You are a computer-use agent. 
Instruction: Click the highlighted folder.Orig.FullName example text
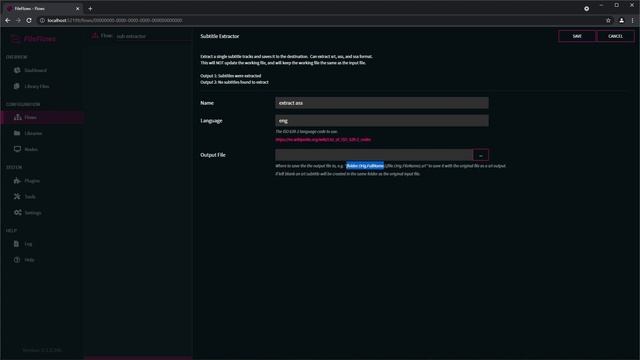coord(365,166)
